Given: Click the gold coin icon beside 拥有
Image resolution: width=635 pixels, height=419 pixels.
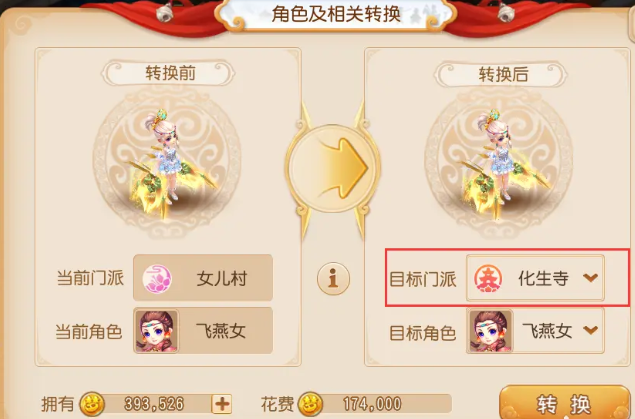Looking at the screenshot, I should [92, 404].
